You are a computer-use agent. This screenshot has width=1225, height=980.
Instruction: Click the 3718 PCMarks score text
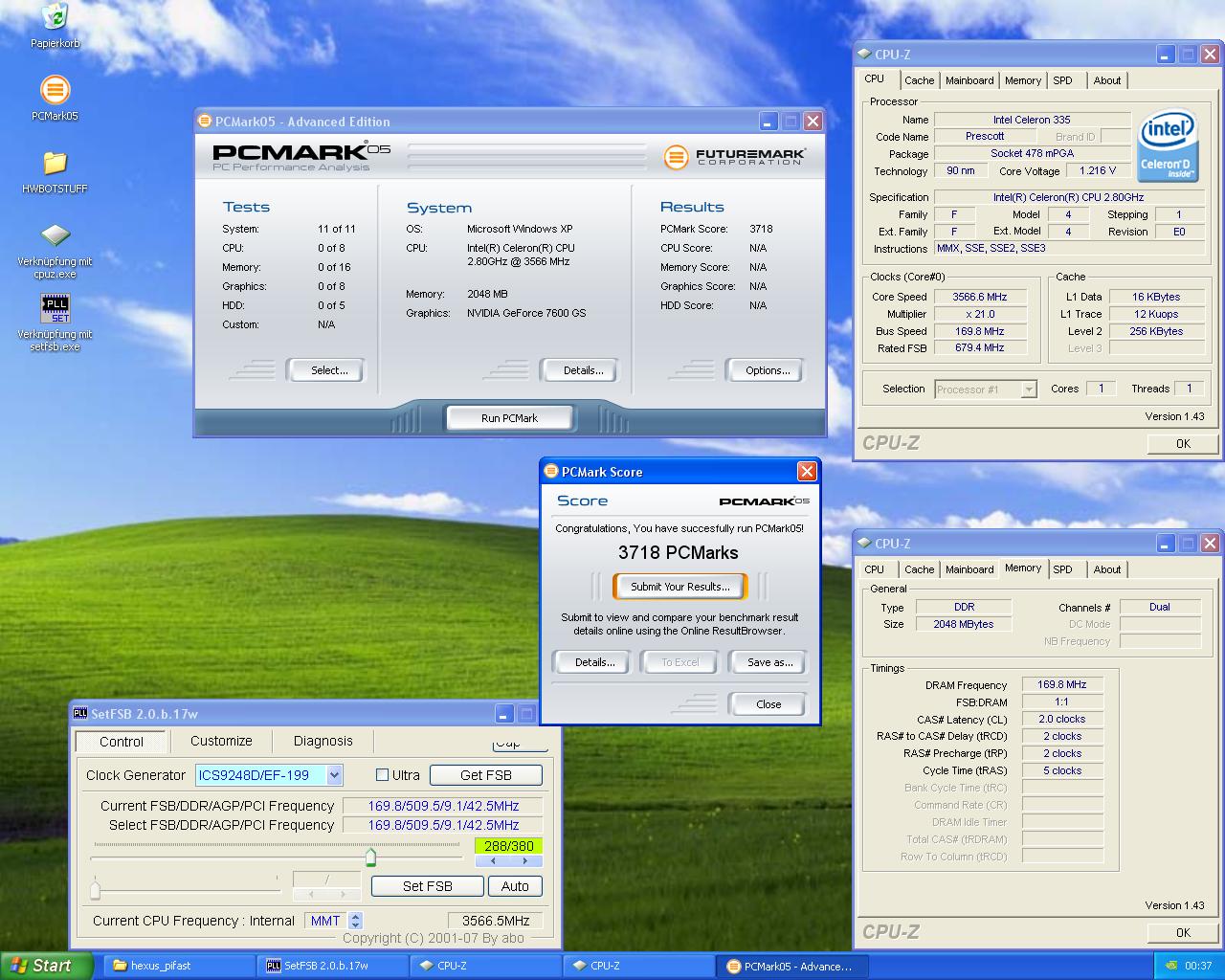coord(679,552)
